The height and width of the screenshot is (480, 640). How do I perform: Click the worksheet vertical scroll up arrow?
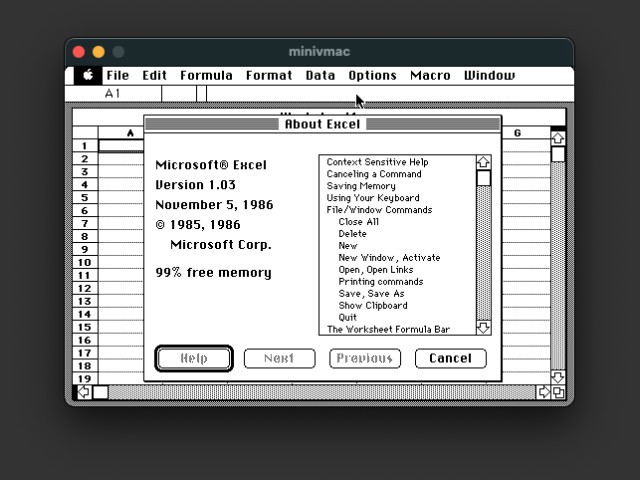(x=558, y=138)
